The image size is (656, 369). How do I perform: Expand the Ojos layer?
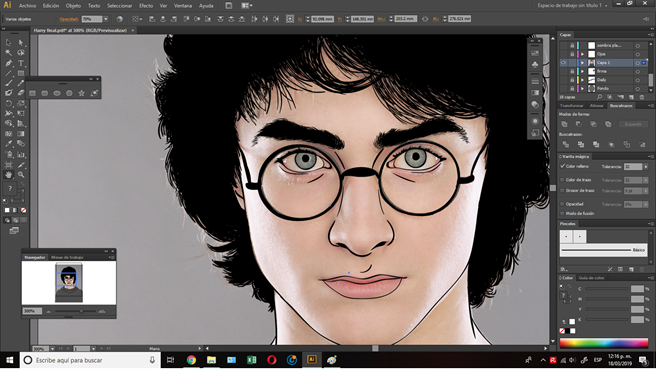582,54
